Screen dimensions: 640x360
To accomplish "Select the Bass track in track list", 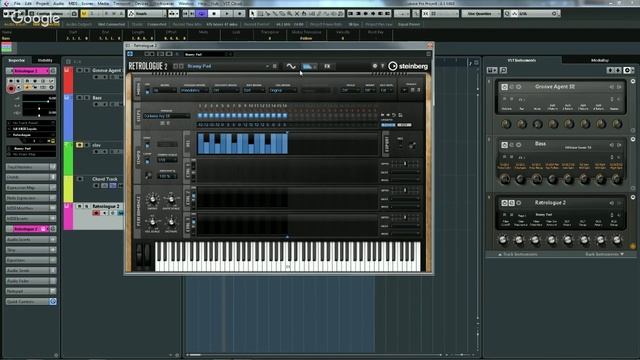I will [97, 98].
